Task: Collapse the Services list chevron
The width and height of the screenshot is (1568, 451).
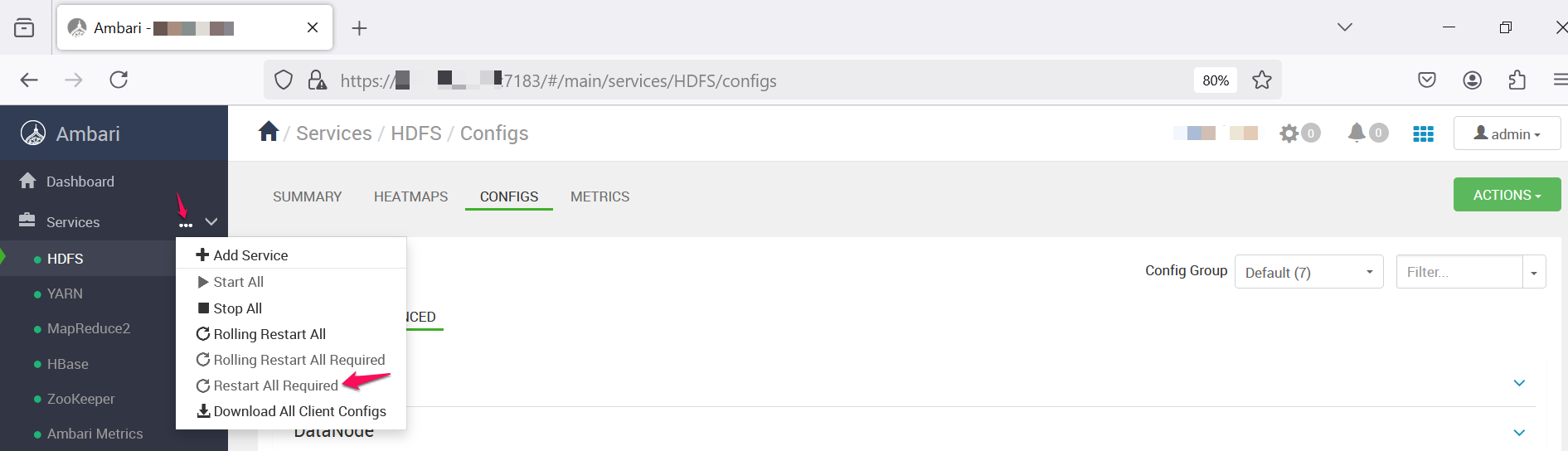Action: click(211, 221)
